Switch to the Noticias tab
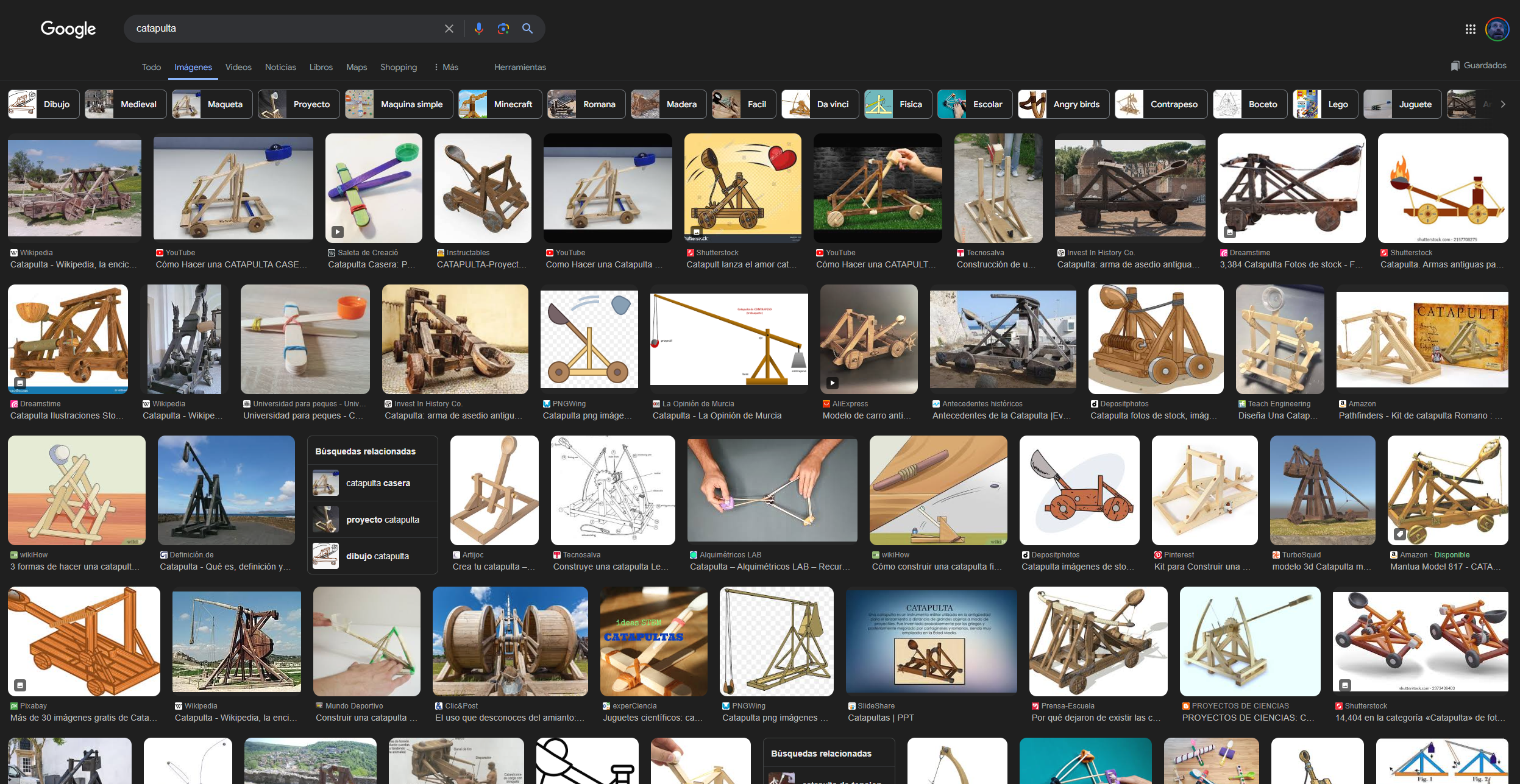The width and height of the screenshot is (1520, 784). (280, 67)
